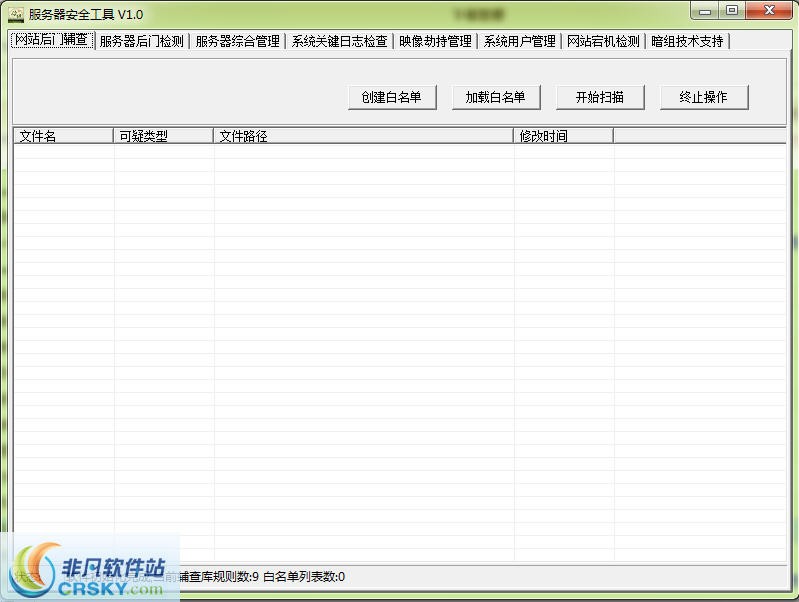Click the 可疑类型 column header
Image resolution: width=799 pixels, height=602 pixels.
coord(163,136)
